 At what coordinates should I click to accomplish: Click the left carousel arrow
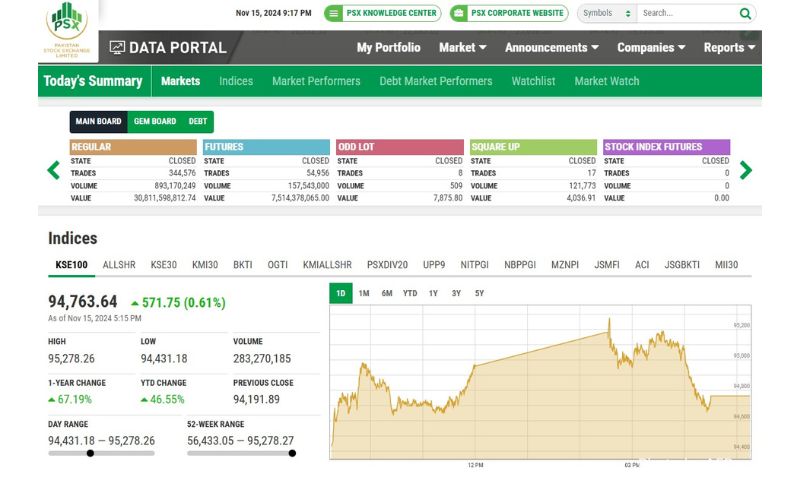[x=54, y=170]
